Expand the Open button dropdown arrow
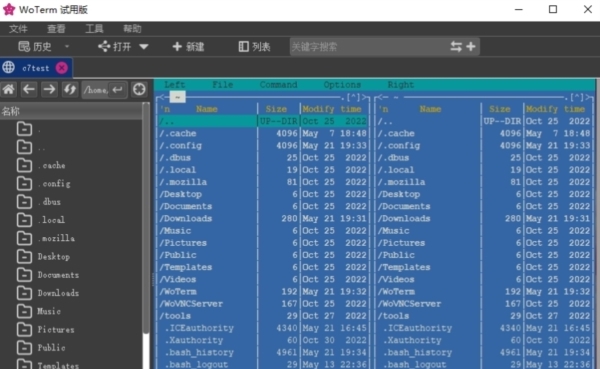 [x=144, y=47]
